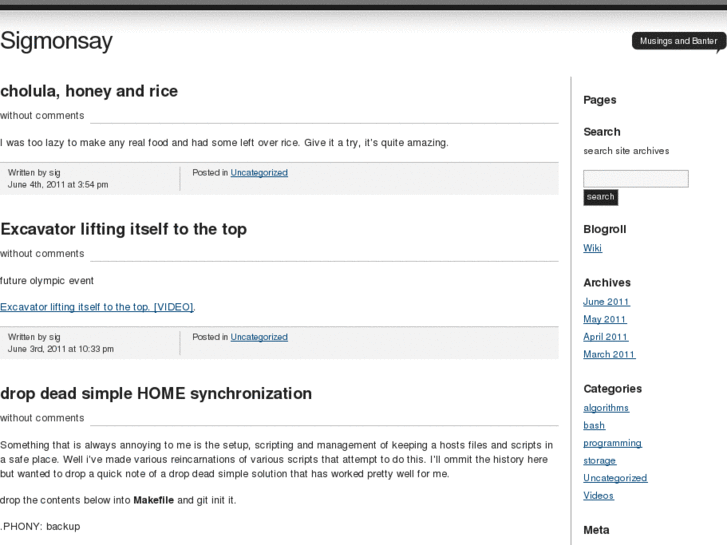Follow the Excavator [VIDEO] link

click(x=97, y=307)
